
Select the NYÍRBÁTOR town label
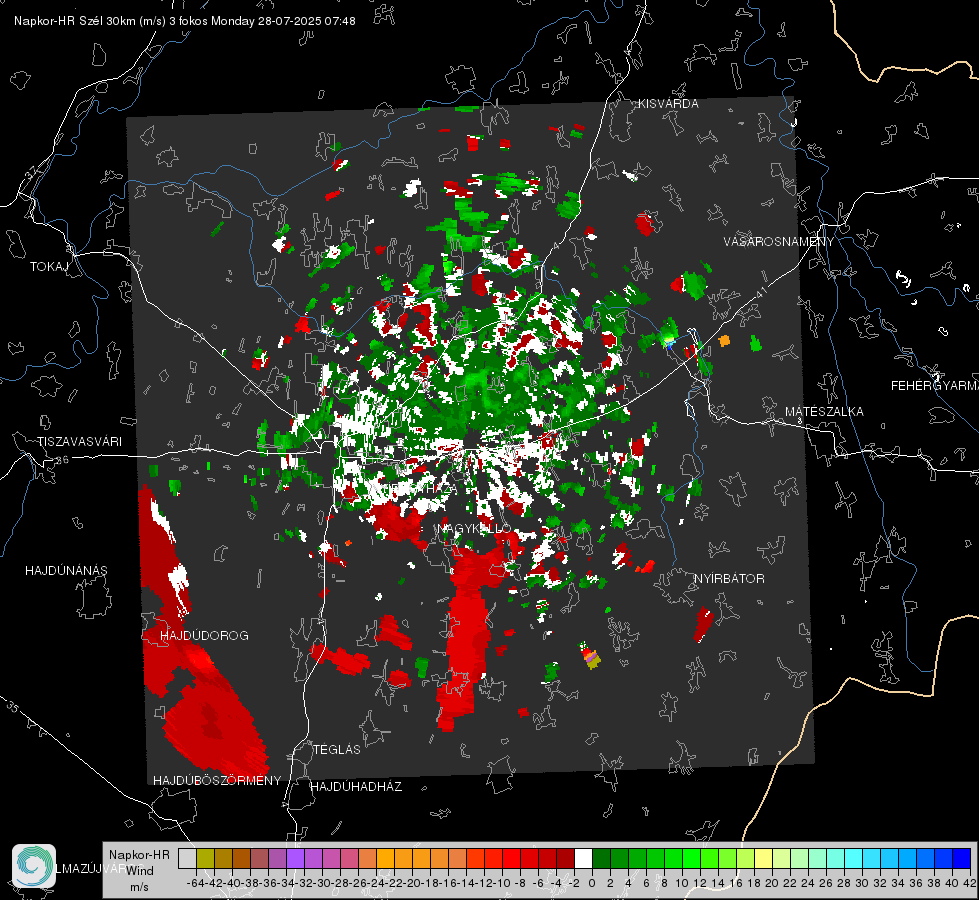coord(729,578)
